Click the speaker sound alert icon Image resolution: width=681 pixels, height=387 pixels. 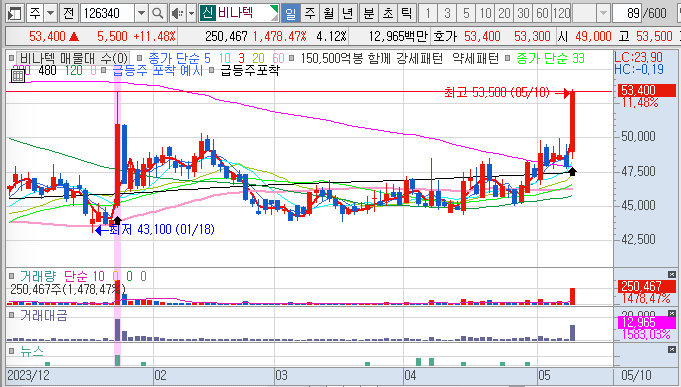click(x=177, y=13)
